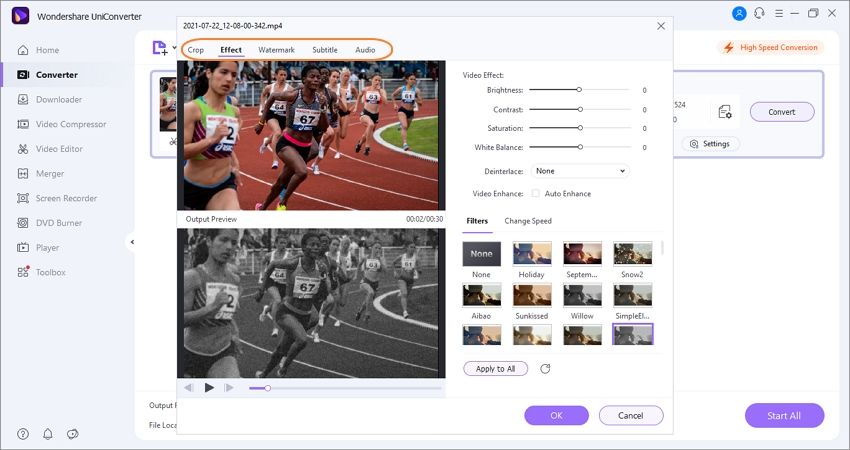850x450 pixels.
Task: Switch to the Crop tab
Action: point(196,50)
